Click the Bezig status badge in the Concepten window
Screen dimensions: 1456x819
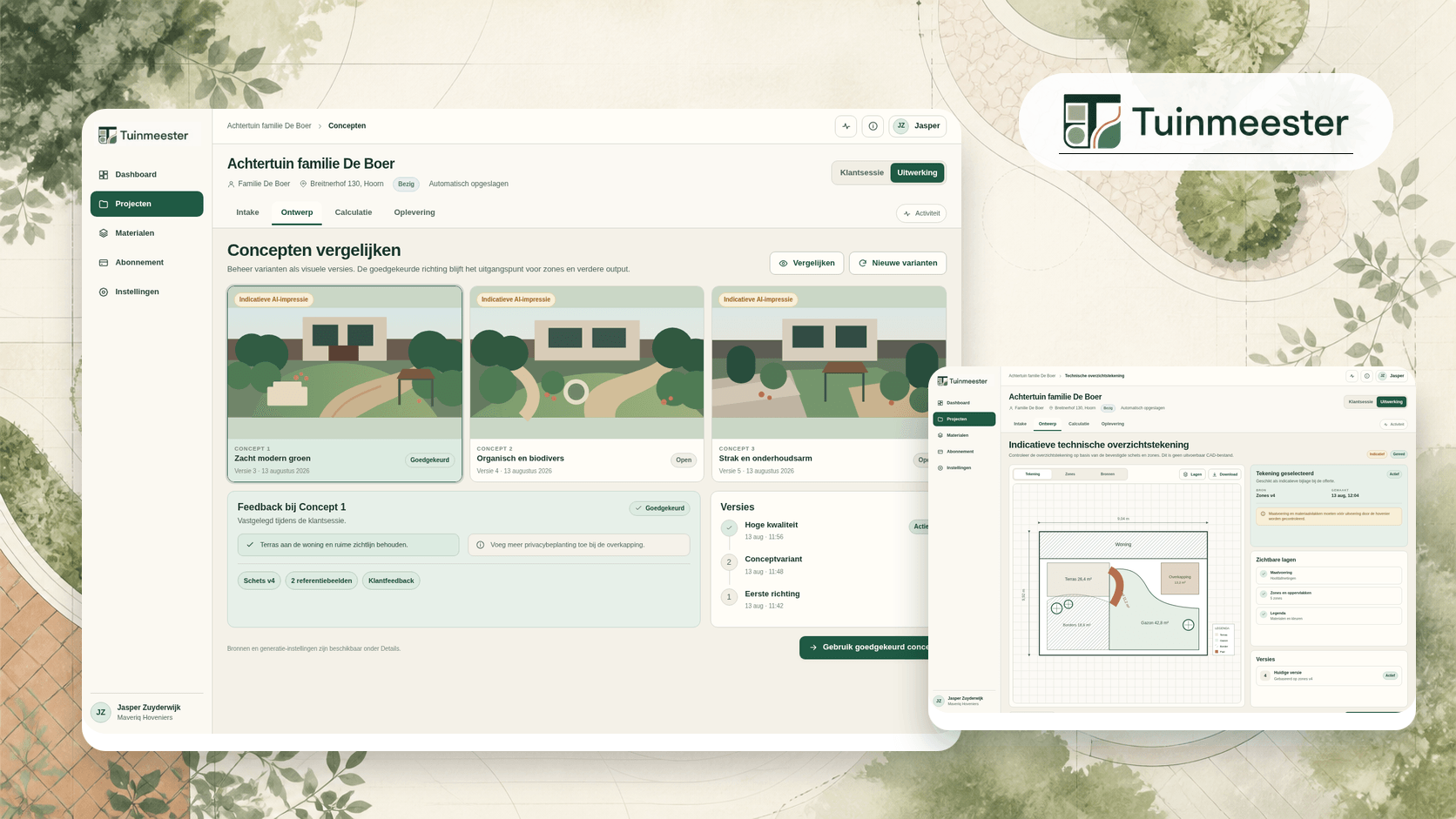point(406,185)
